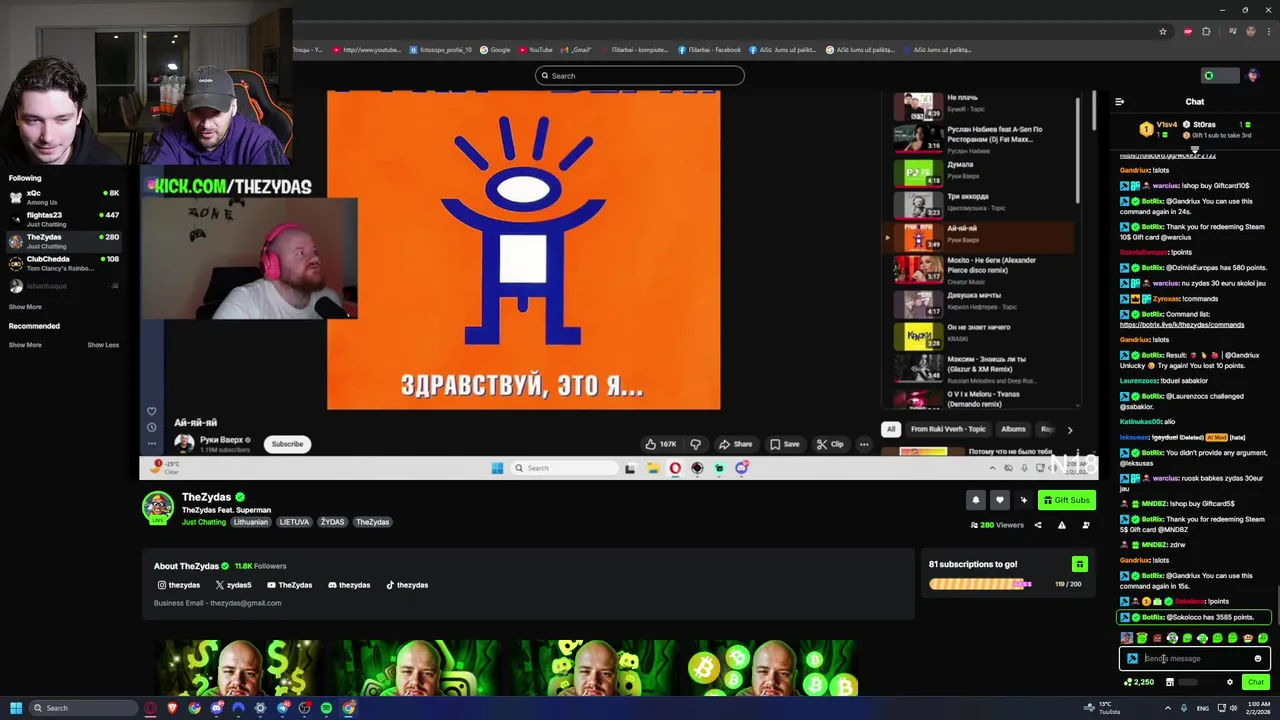Open chat settings gear icon
1280x720 pixels.
[x=1230, y=682]
